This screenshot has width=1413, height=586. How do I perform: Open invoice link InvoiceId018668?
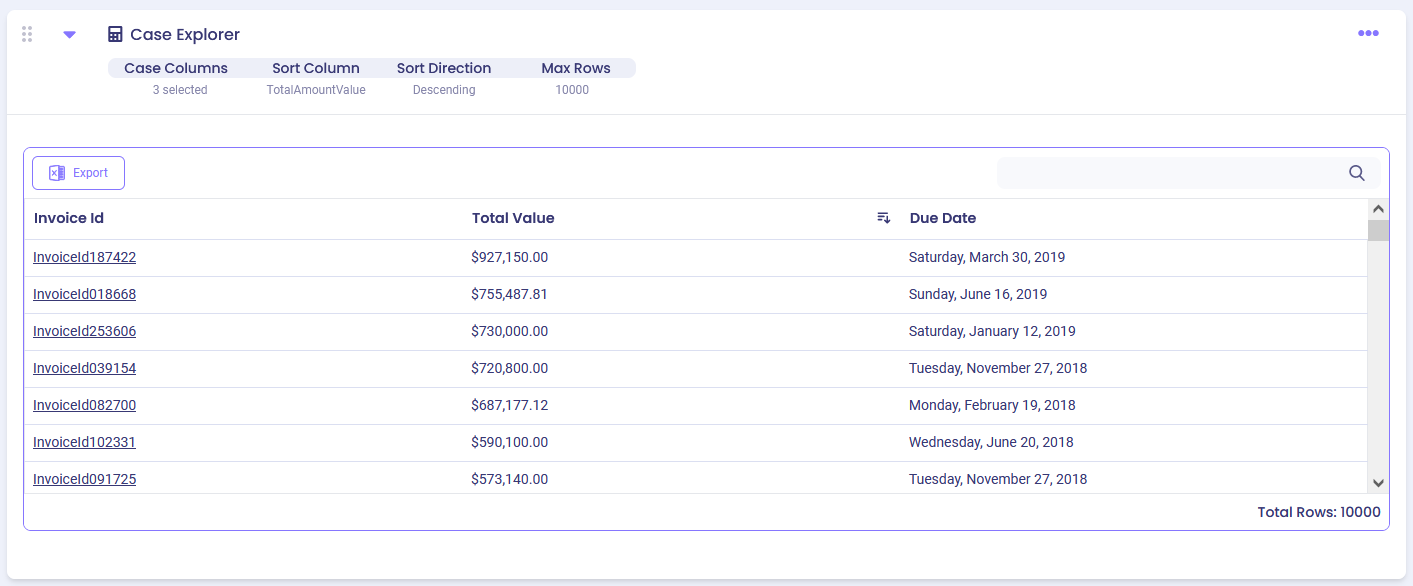point(84,294)
